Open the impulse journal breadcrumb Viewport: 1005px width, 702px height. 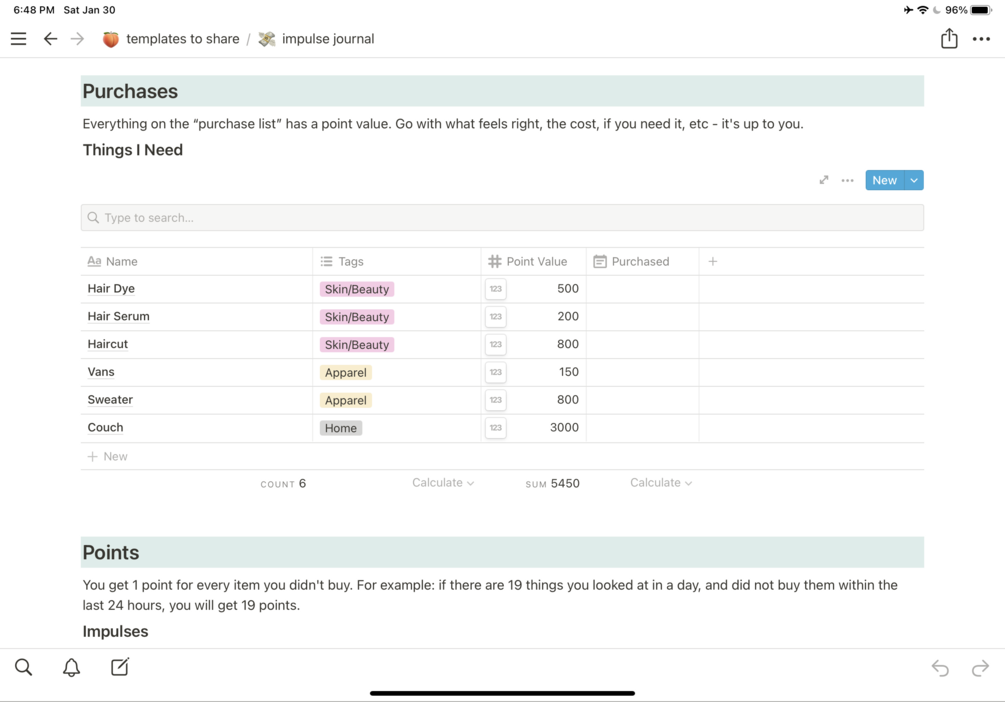[328, 39]
